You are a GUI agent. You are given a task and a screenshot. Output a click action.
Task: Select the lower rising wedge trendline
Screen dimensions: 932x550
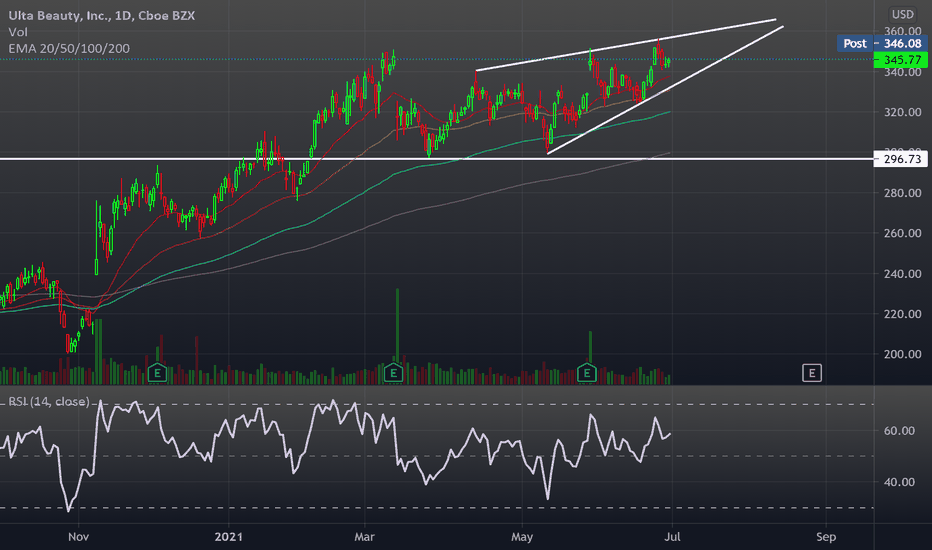point(665,90)
